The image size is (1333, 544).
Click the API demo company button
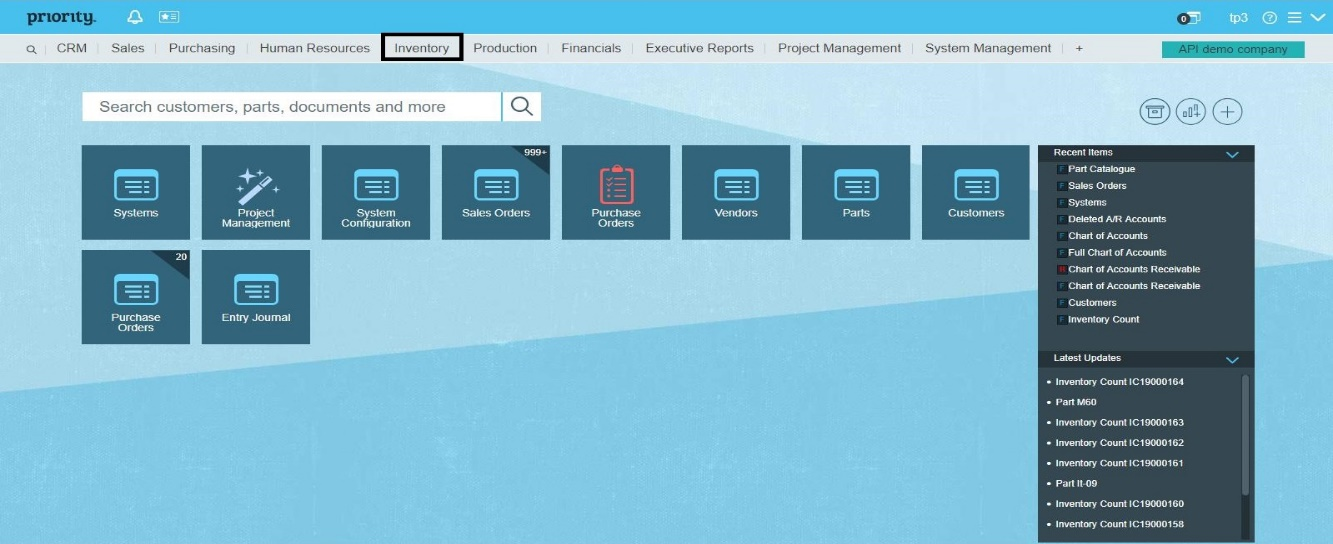pyautogui.click(x=1233, y=49)
